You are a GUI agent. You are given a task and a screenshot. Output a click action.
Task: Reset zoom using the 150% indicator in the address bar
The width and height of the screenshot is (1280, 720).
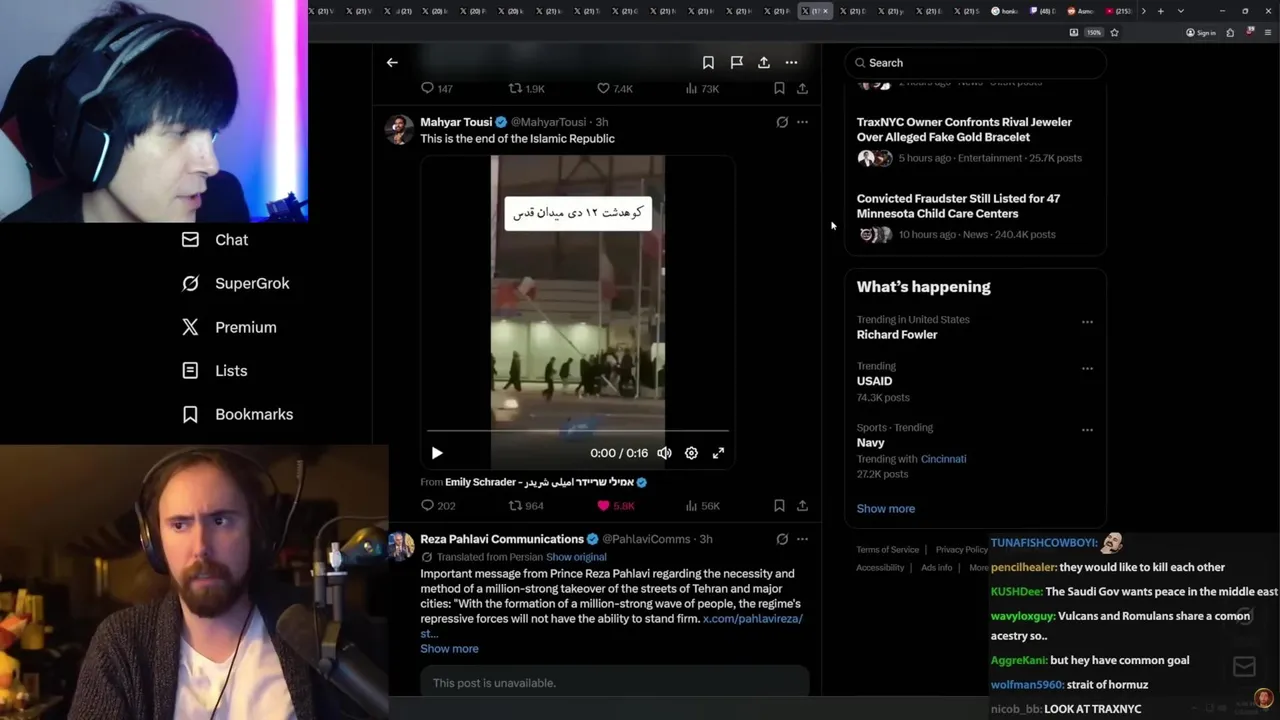tap(1094, 32)
